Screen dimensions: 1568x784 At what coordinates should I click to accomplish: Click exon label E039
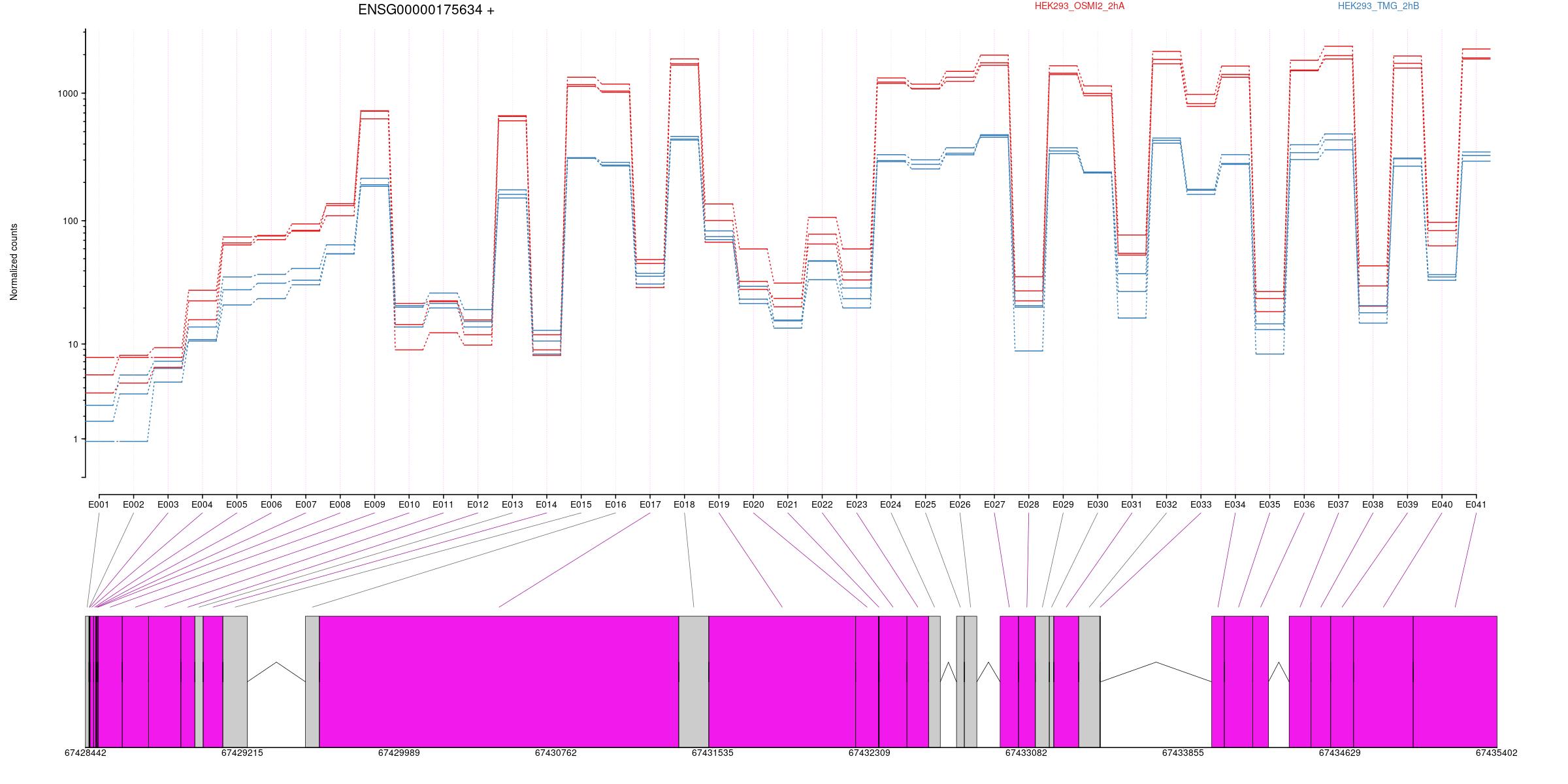pyautogui.click(x=1407, y=504)
